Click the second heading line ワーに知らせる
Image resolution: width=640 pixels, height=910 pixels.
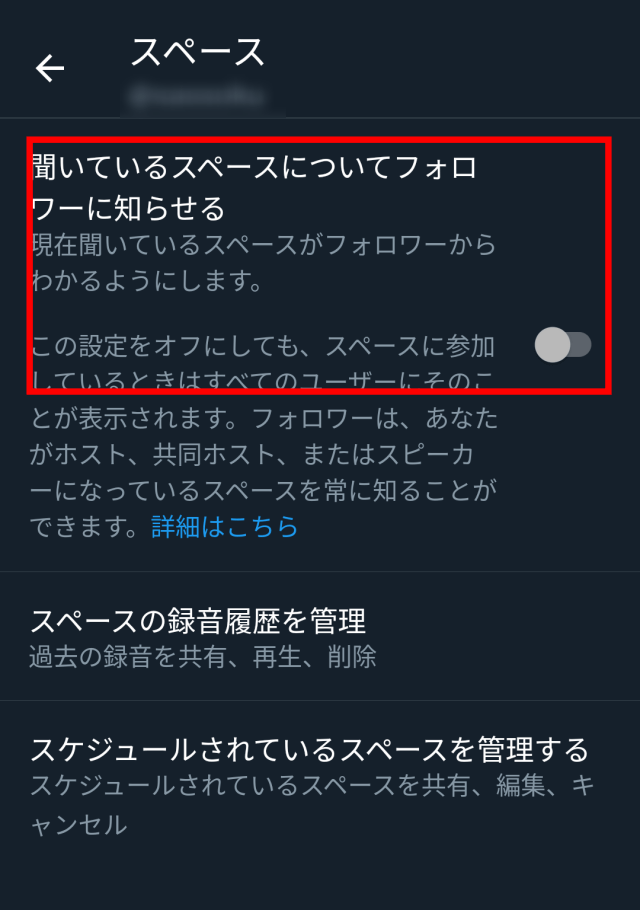pyautogui.click(x=128, y=208)
